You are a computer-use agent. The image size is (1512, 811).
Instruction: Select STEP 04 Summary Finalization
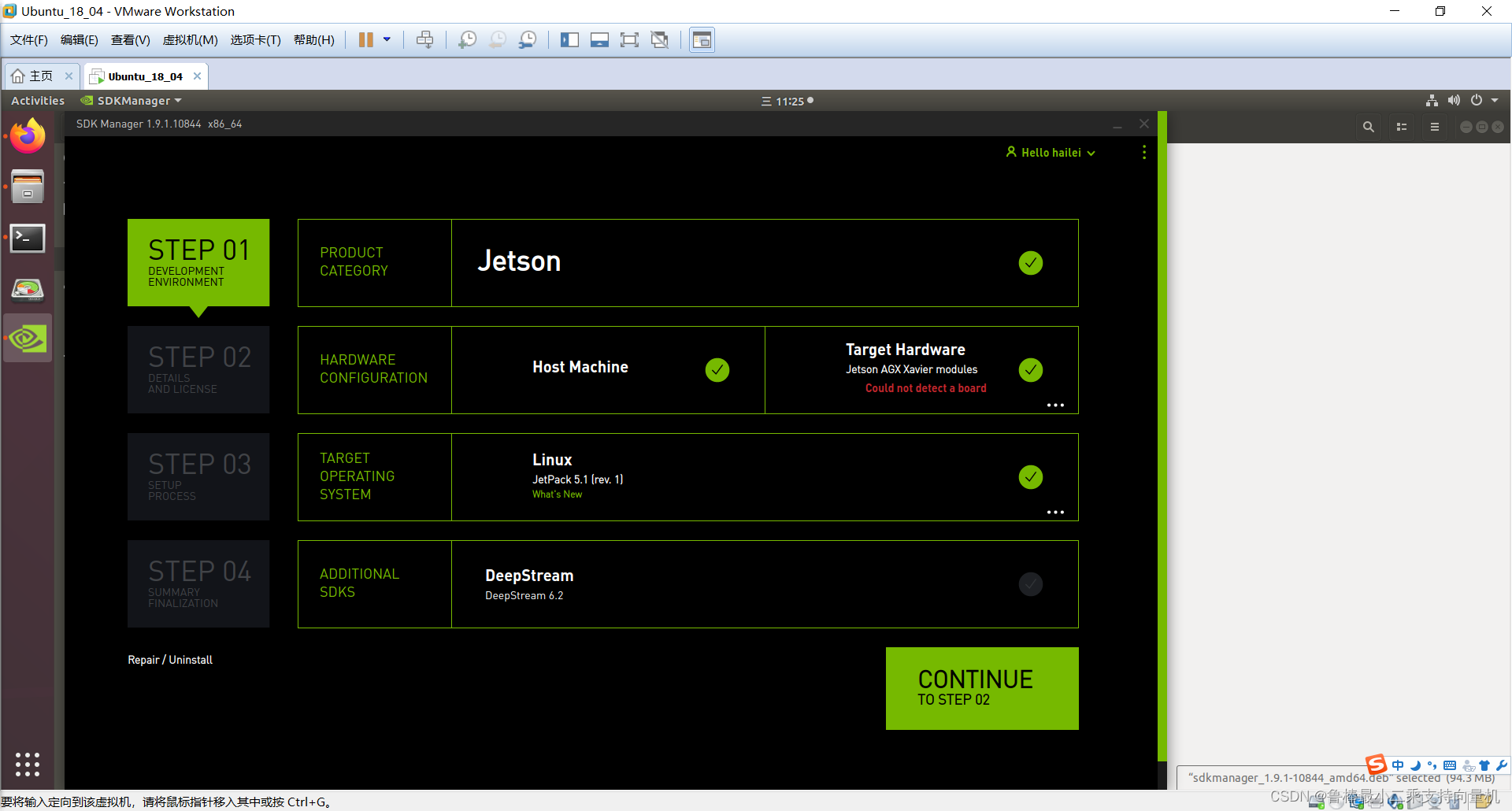click(x=198, y=583)
